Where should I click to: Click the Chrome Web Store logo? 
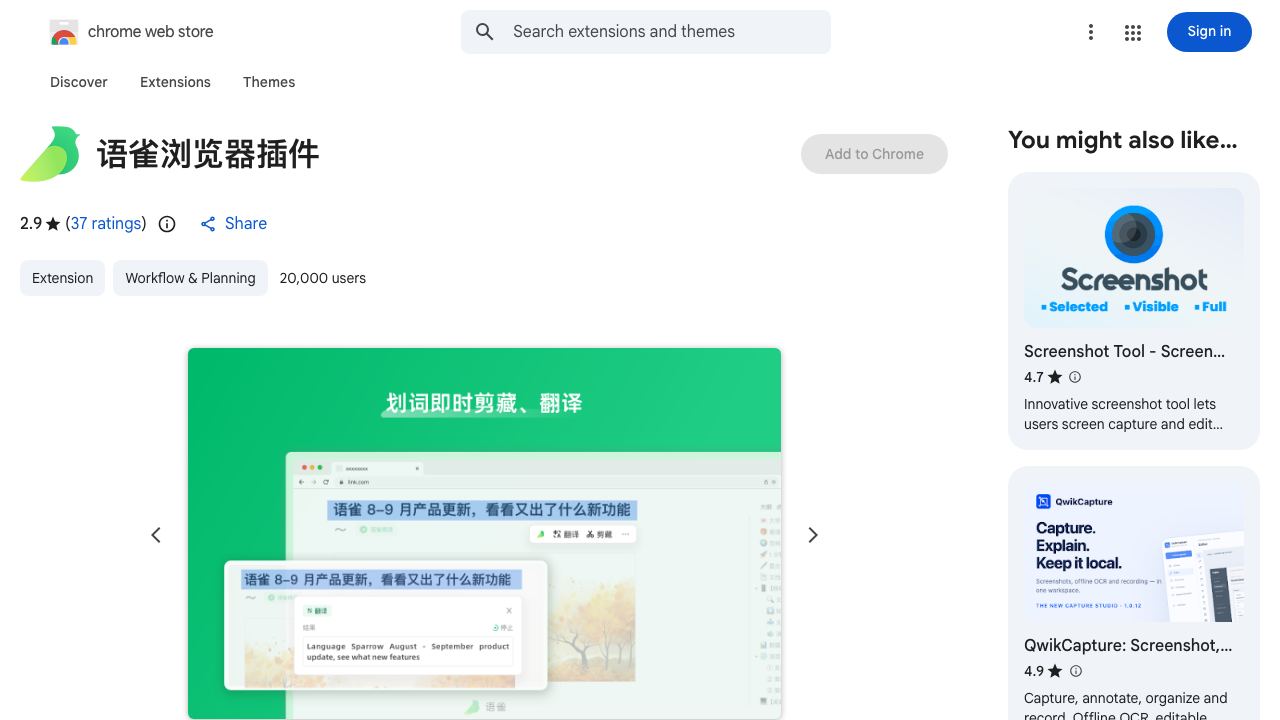pos(64,32)
